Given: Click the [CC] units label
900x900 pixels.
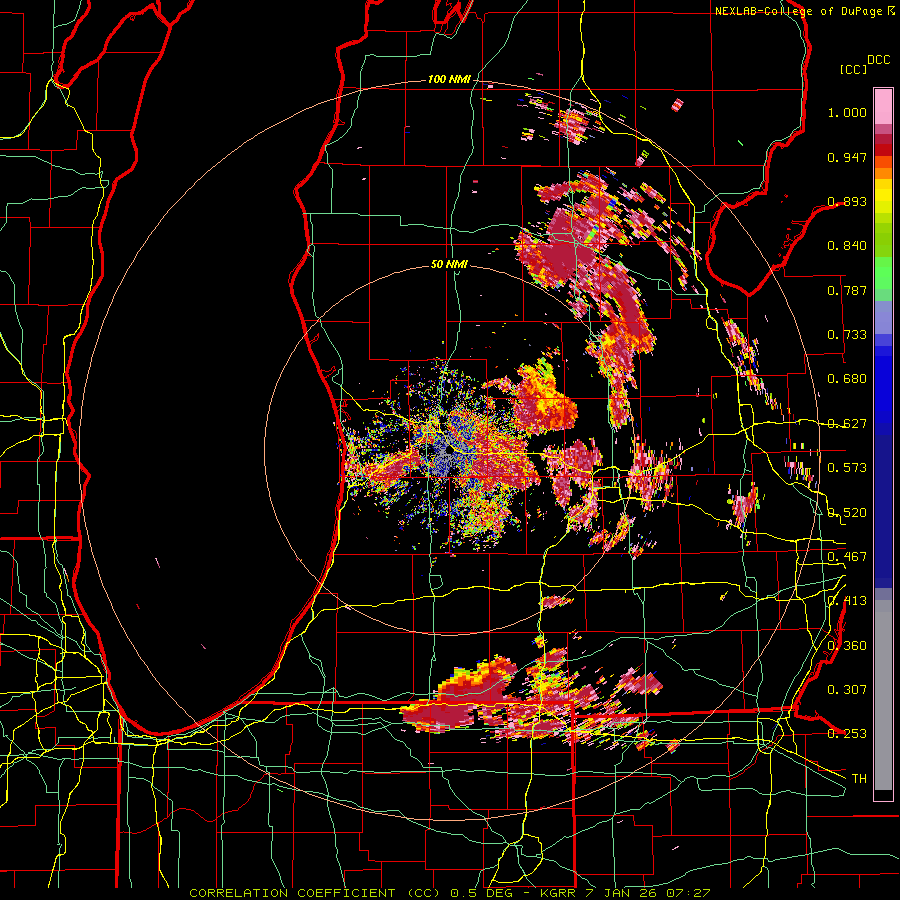Looking at the screenshot, I should [x=853, y=69].
